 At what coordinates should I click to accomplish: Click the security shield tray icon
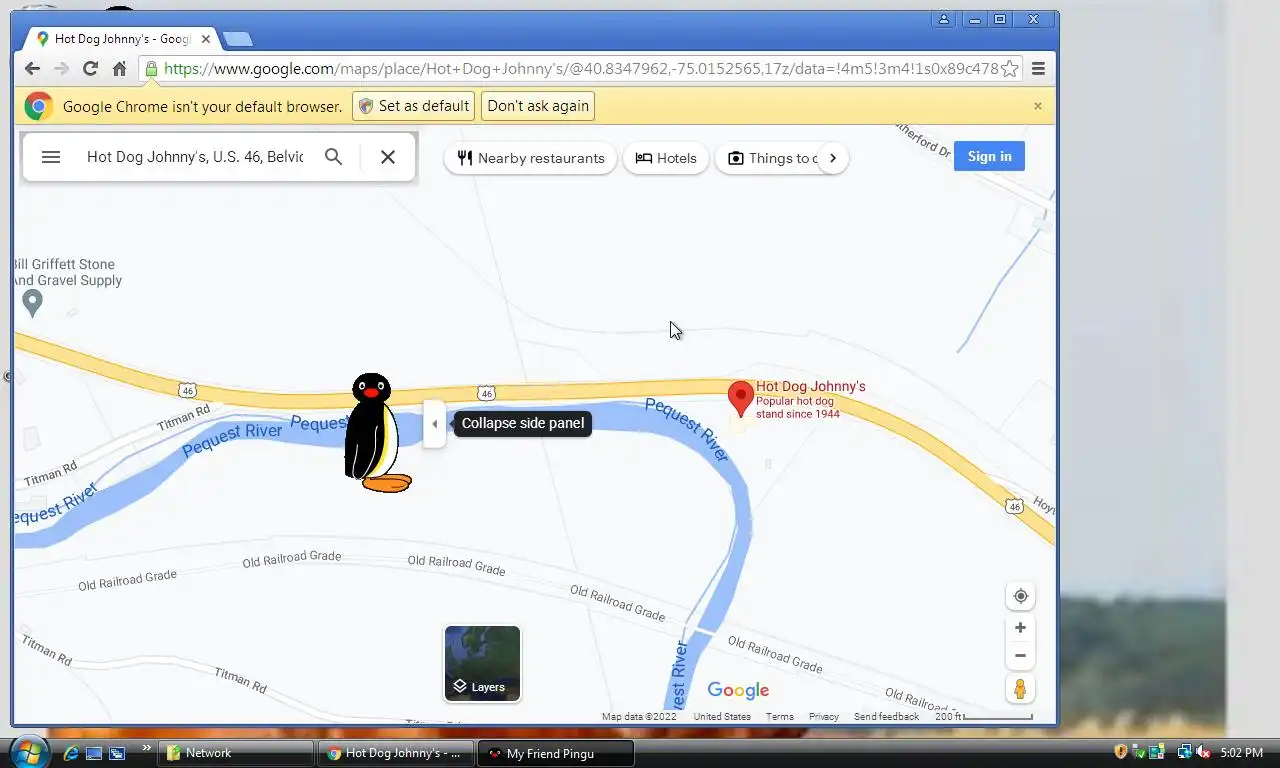coord(1121,752)
